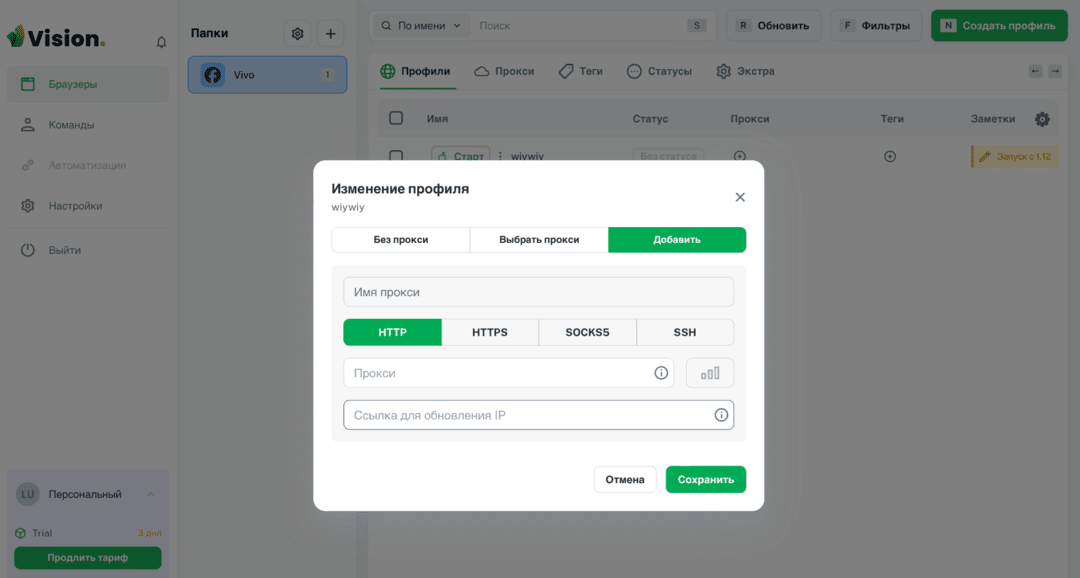Image resolution: width=1080 pixels, height=578 pixels.
Task: Click the LU account avatar
Action: coord(28,494)
